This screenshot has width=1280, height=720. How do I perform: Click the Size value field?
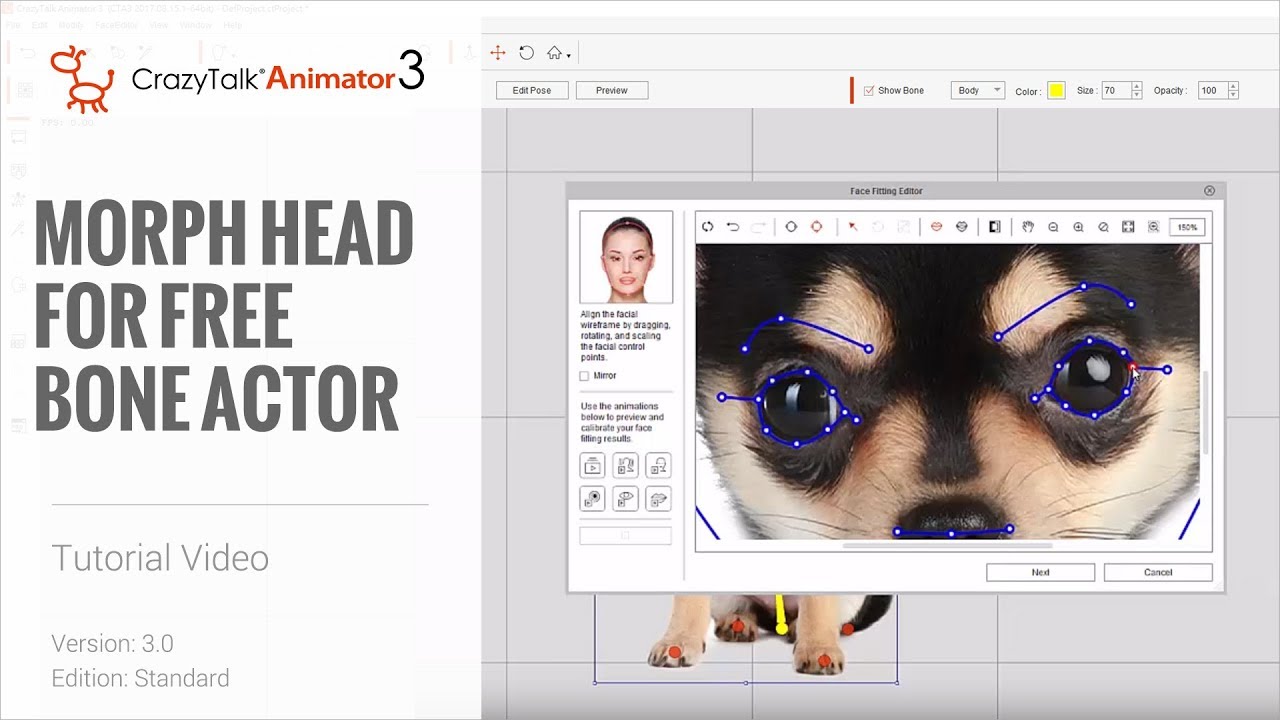(x=1115, y=90)
